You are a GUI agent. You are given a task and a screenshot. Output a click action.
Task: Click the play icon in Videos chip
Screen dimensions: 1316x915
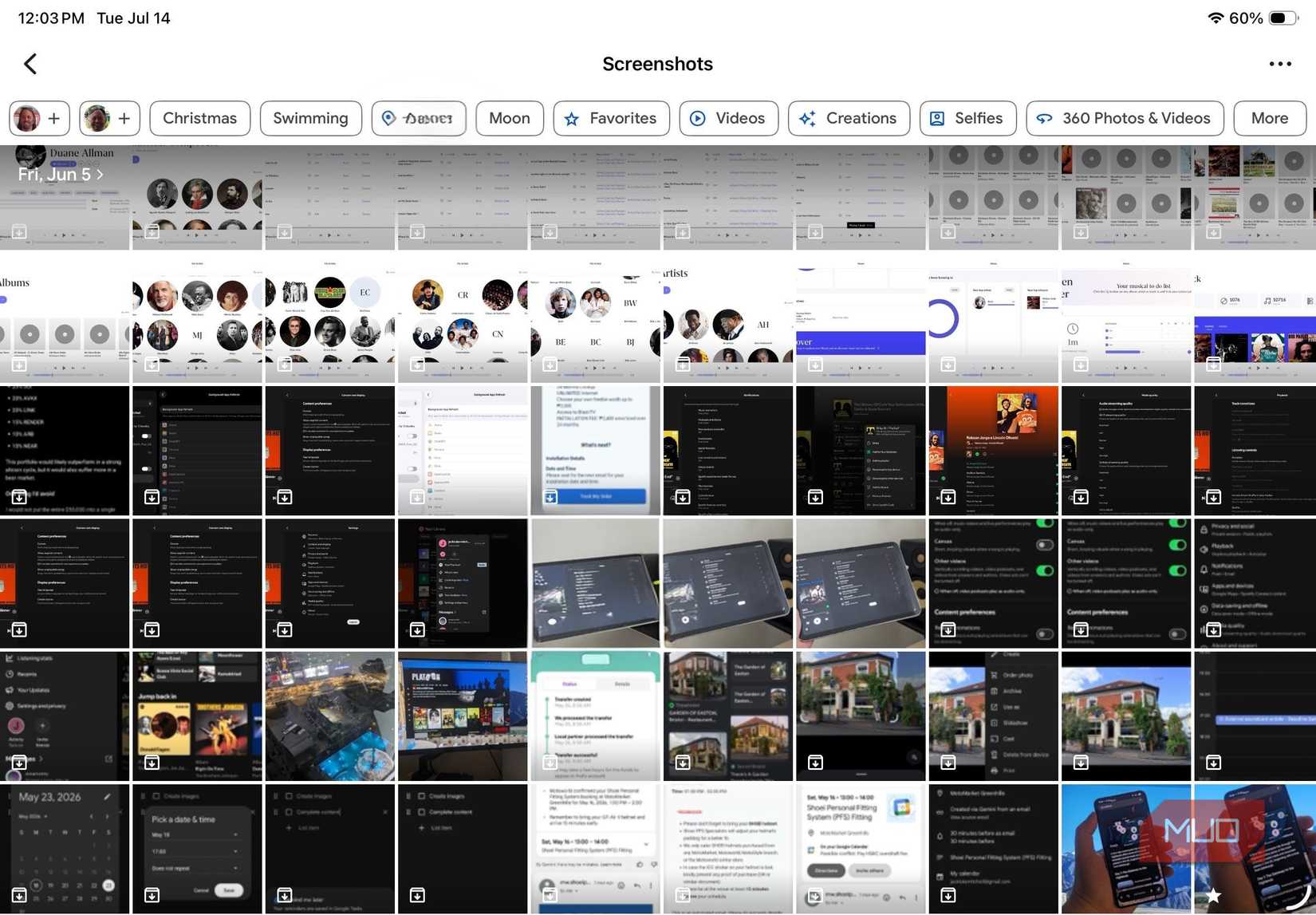click(x=697, y=118)
